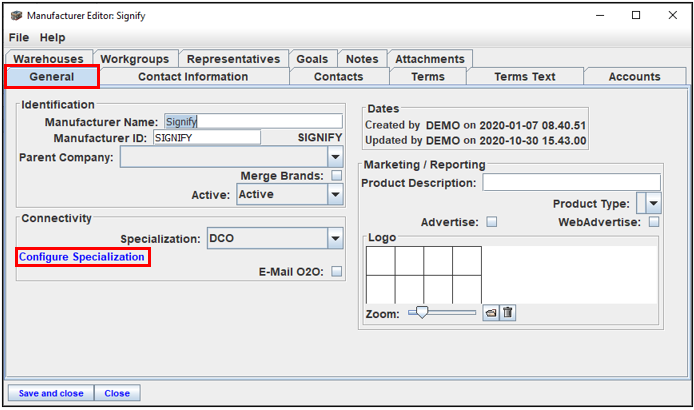Open the Active status dropdown
The width and height of the screenshot is (694, 410).
click(x=335, y=194)
